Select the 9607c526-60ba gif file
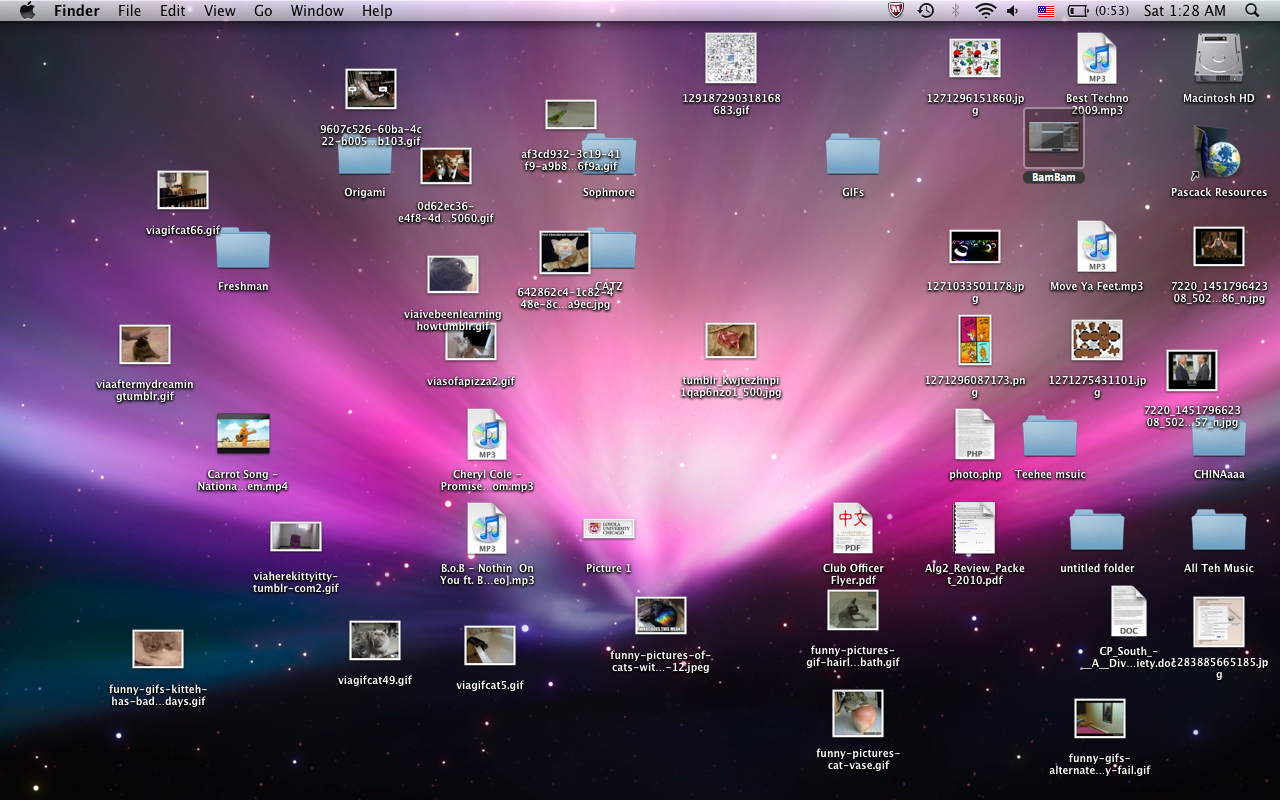Screen dimensions: 1280x800 click(x=371, y=89)
